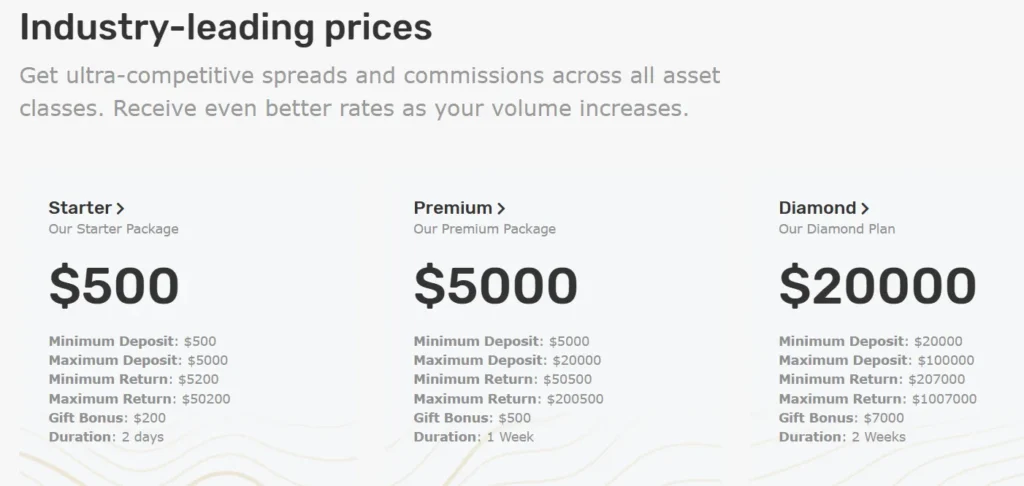Select the 'Our Premium Package' subtitle
1024x486 pixels.
(x=484, y=229)
